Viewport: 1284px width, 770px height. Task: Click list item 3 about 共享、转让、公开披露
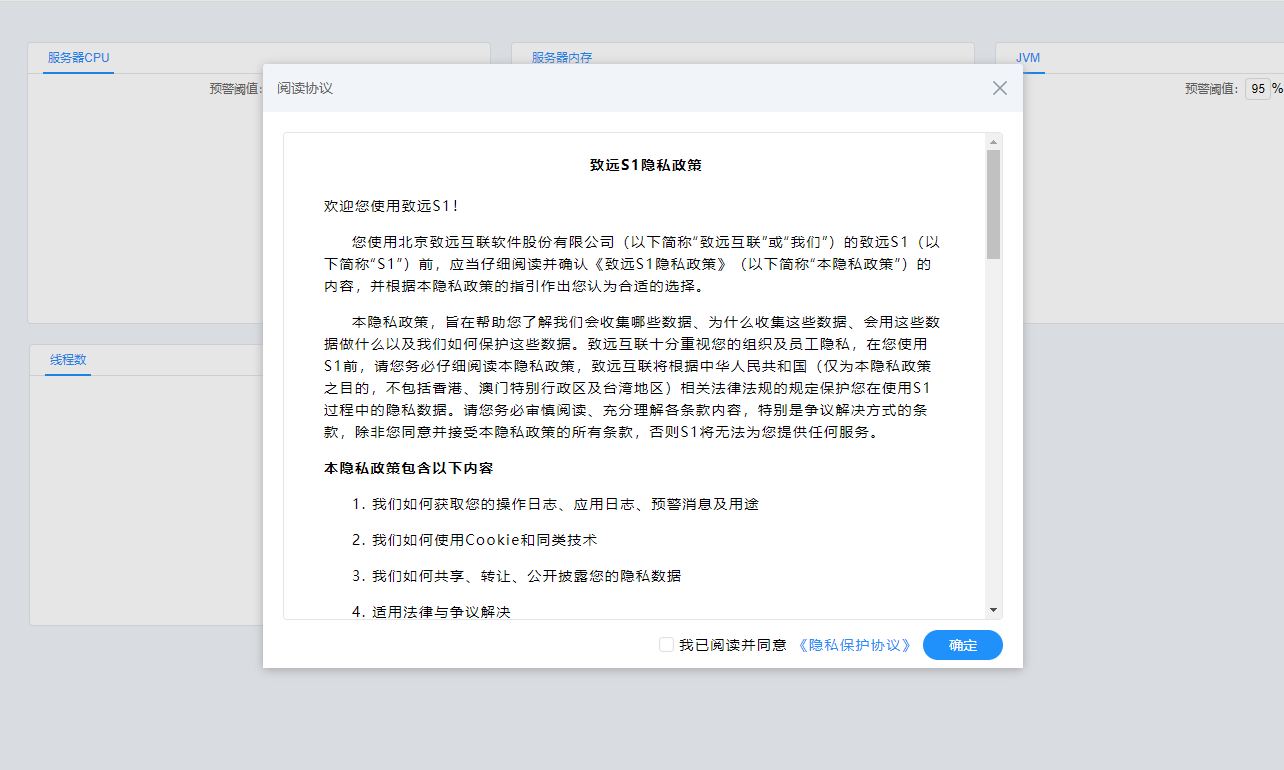pyautogui.click(x=516, y=576)
